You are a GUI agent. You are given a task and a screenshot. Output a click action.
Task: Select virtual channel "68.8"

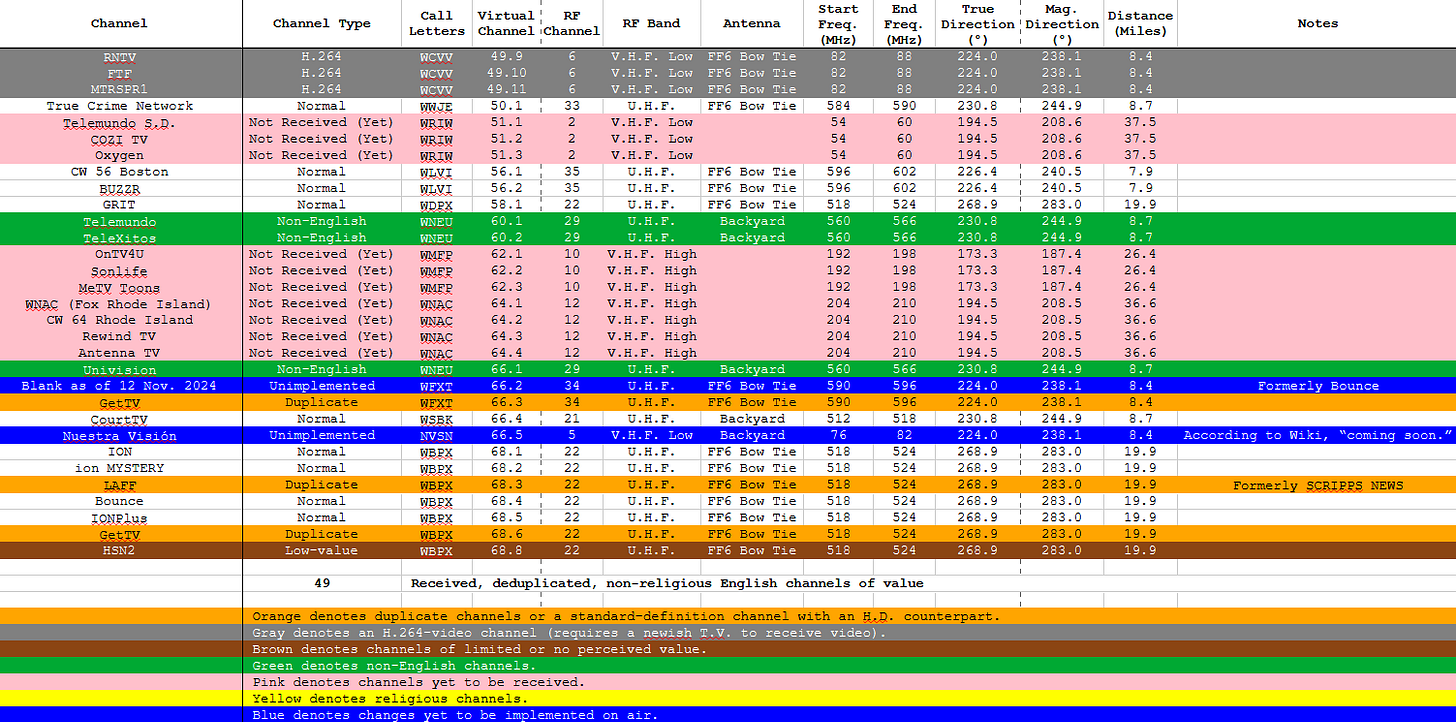[x=506, y=551]
